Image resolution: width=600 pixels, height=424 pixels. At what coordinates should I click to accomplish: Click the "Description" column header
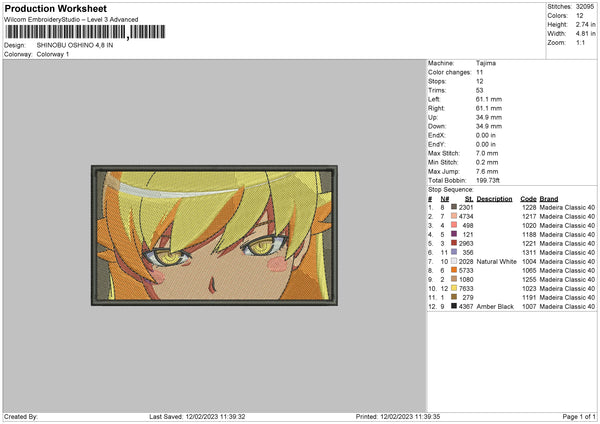[x=494, y=199]
